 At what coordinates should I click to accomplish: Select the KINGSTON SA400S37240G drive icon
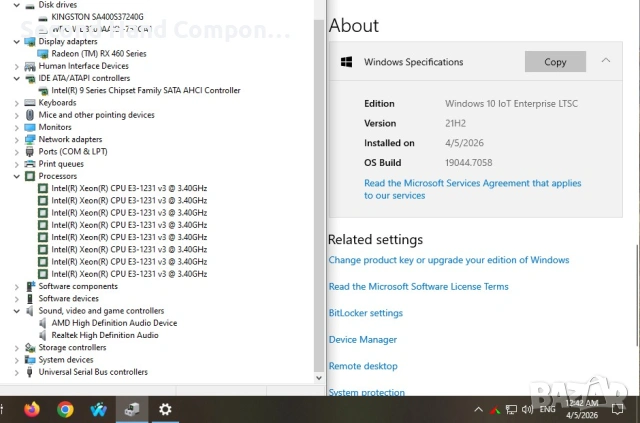tap(43, 17)
